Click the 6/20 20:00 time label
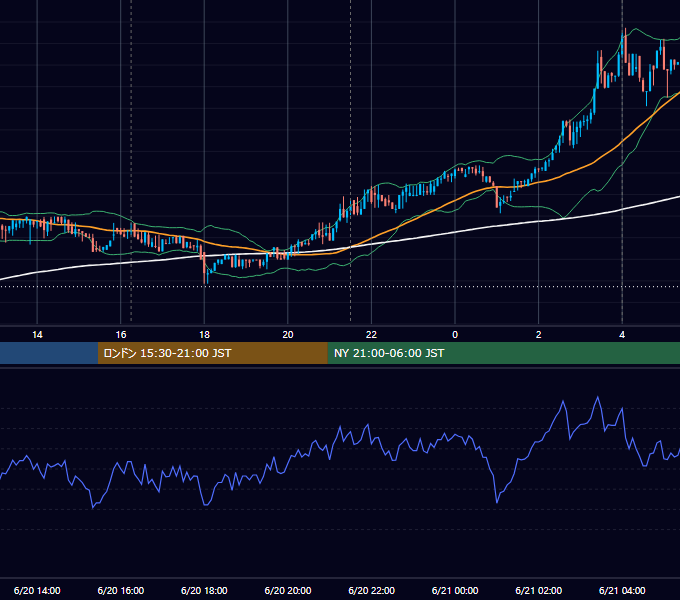The width and height of the screenshot is (680, 600). [x=288, y=590]
